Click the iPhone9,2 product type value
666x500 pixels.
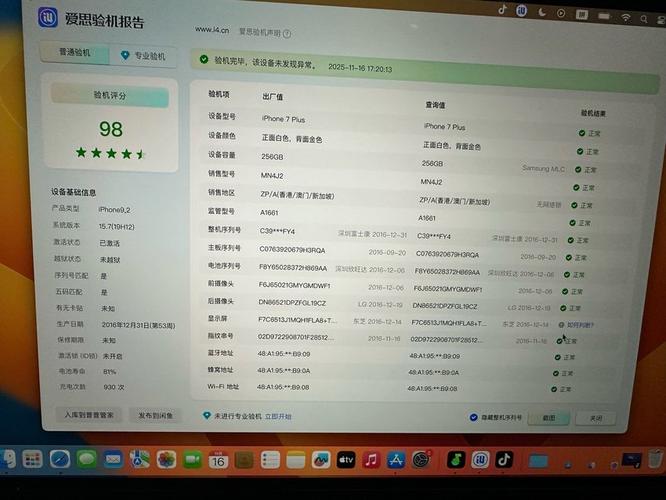pyautogui.click(x=115, y=210)
